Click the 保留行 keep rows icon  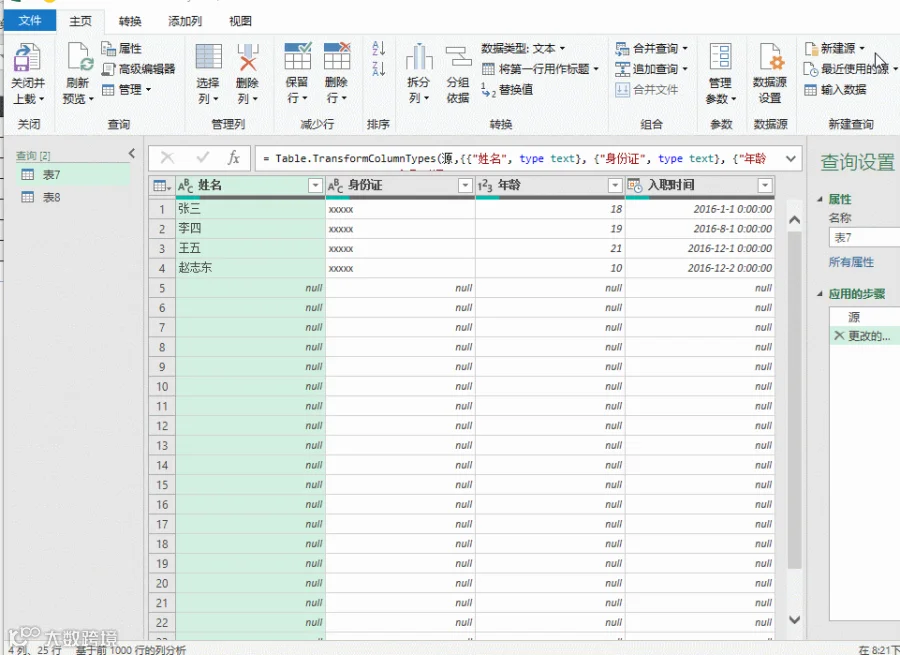tap(297, 56)
